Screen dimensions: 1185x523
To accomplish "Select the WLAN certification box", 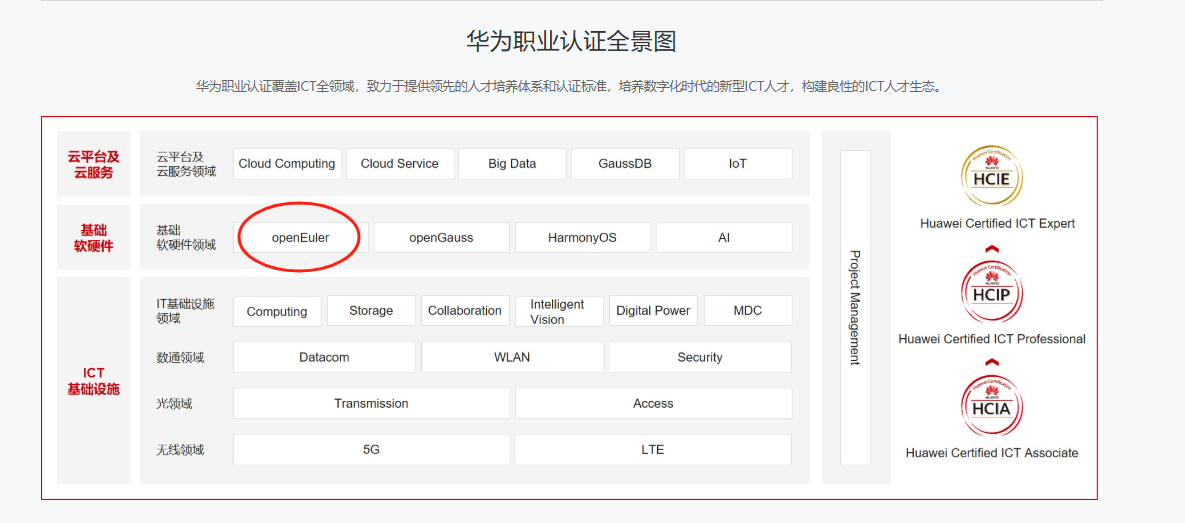I will click(x=512, y=357).
